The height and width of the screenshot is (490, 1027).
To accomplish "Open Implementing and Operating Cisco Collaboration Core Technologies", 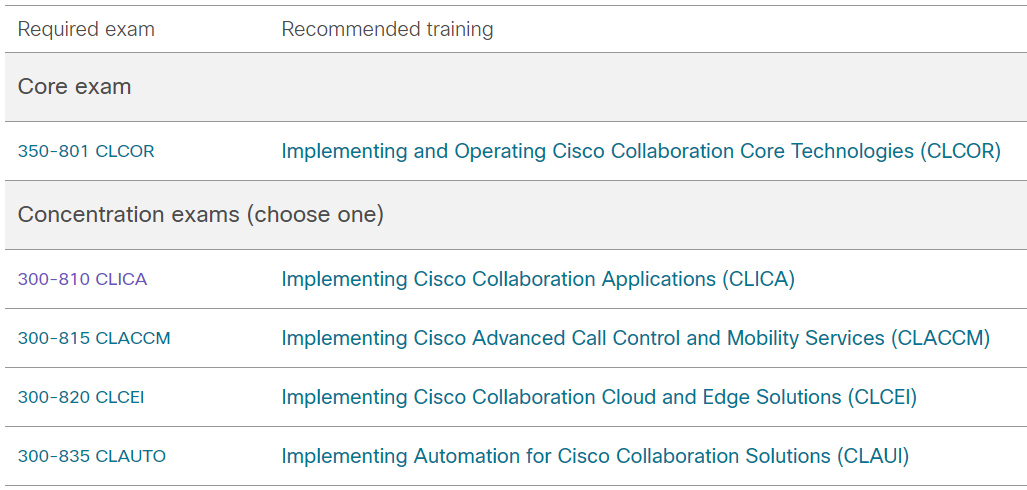I will pyautogui.click(x=640, y=152).
